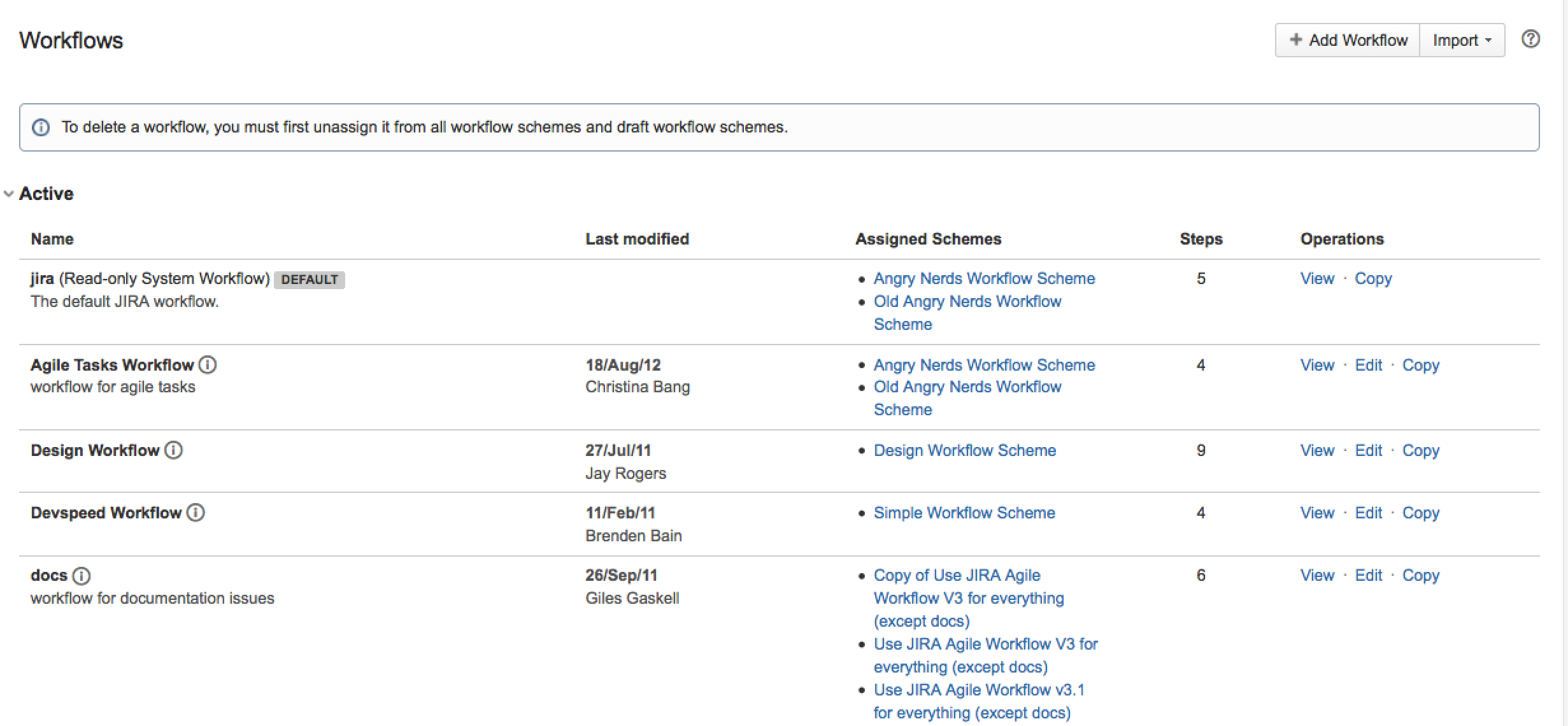View the Agile Tasks Workflow
Screen dimensions: 1568x726
(x=1317, y=365)
